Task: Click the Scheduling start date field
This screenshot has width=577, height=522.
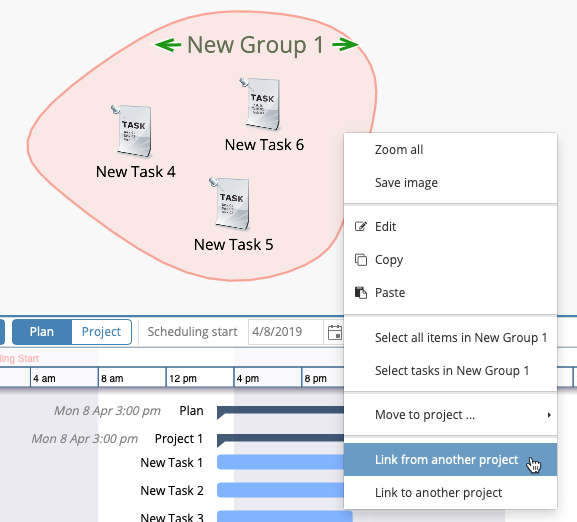Action: pos(286,332)
